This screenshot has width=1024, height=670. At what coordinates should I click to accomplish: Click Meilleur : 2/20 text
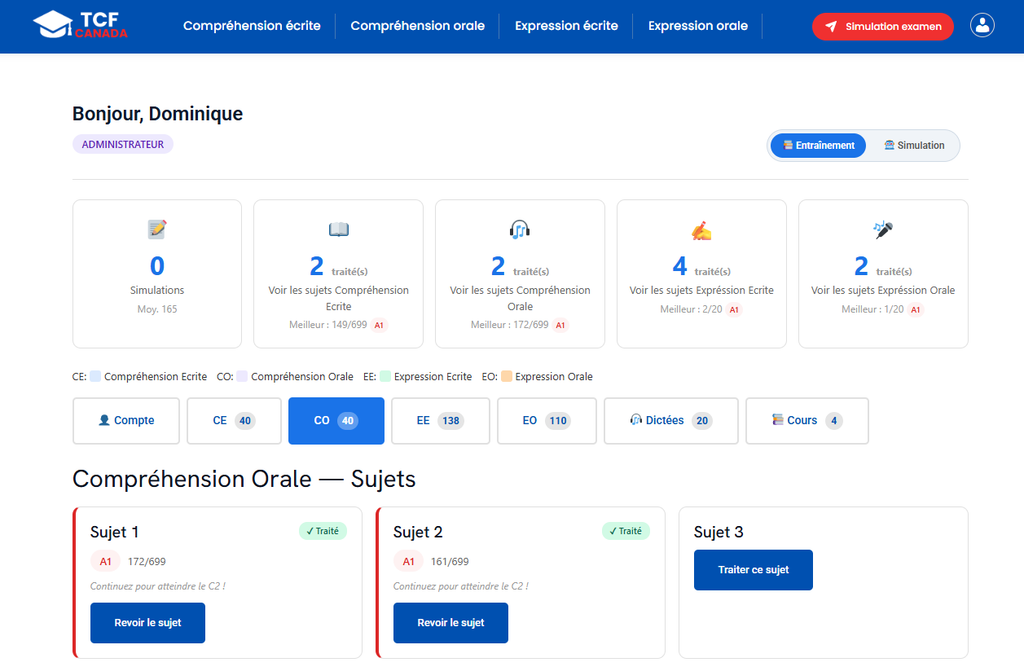[x=691, y=310]
